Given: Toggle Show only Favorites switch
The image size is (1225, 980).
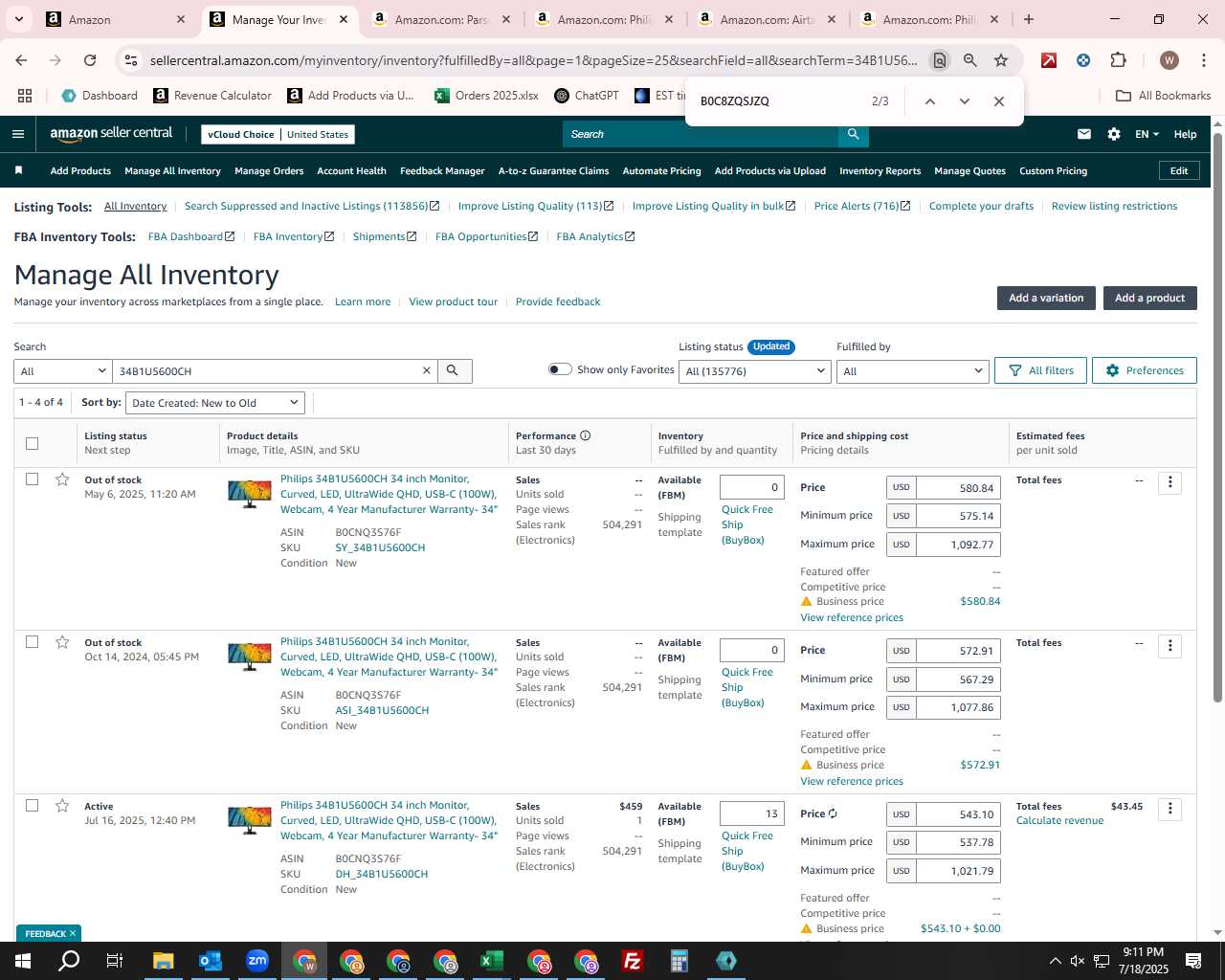Looking at the screenshot, I should click(x=560, y=369).
